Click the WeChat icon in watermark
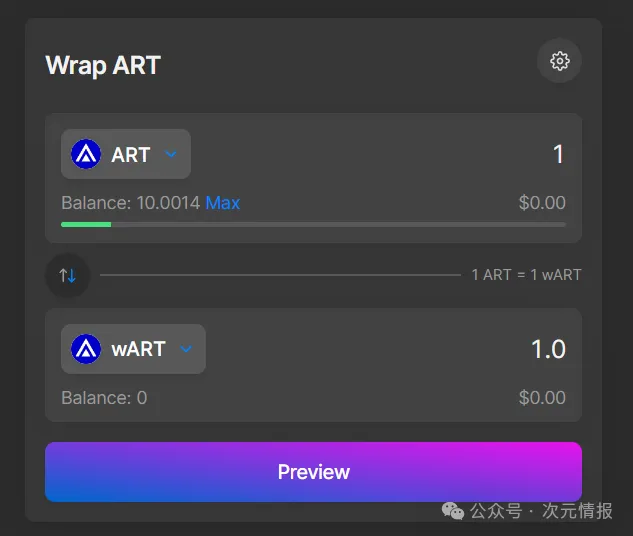Screen dimensions: 633x536 pyautogui.click(x=454, y=511)
